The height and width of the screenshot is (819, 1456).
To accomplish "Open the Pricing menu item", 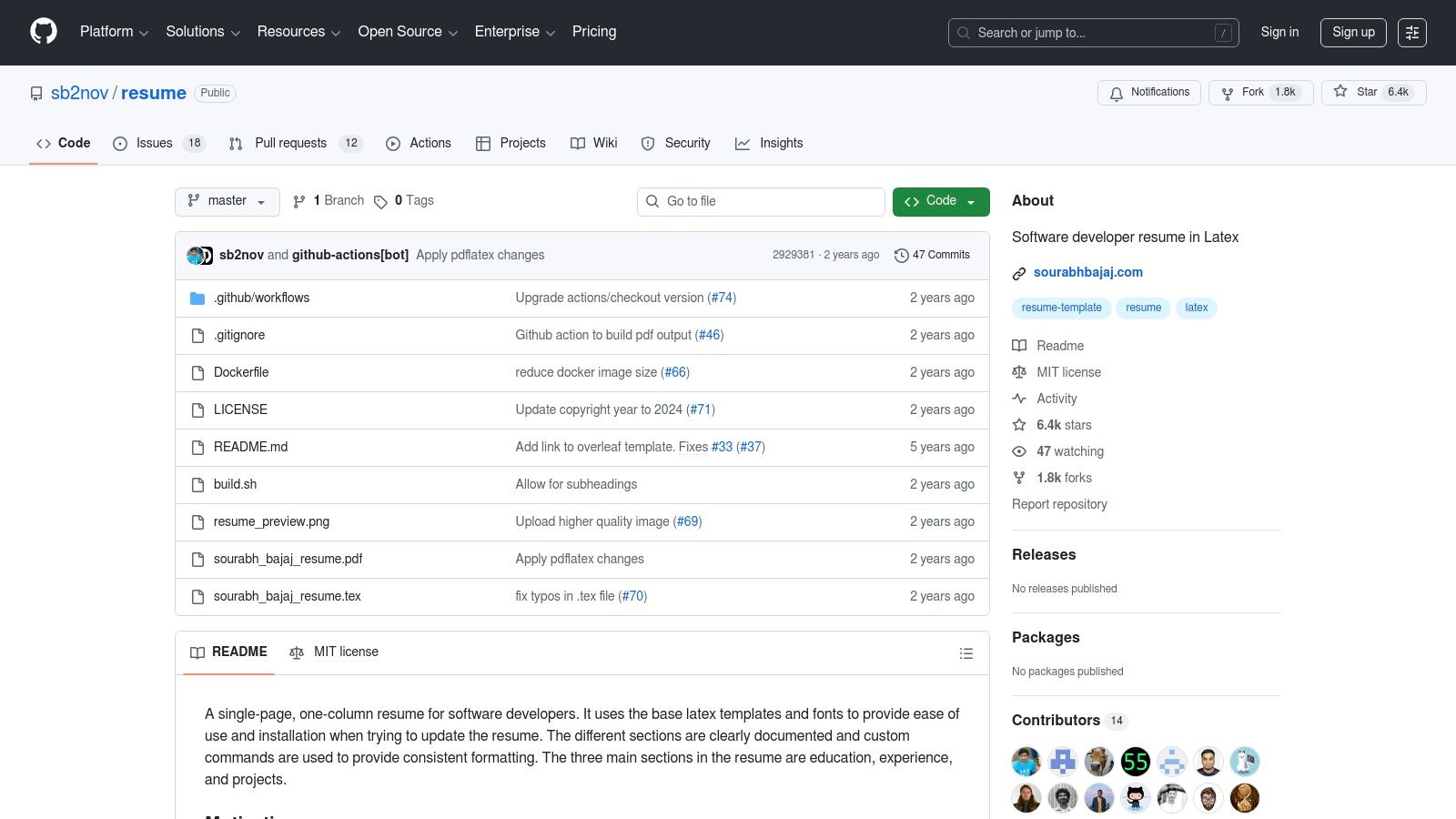I will point(593,32).
